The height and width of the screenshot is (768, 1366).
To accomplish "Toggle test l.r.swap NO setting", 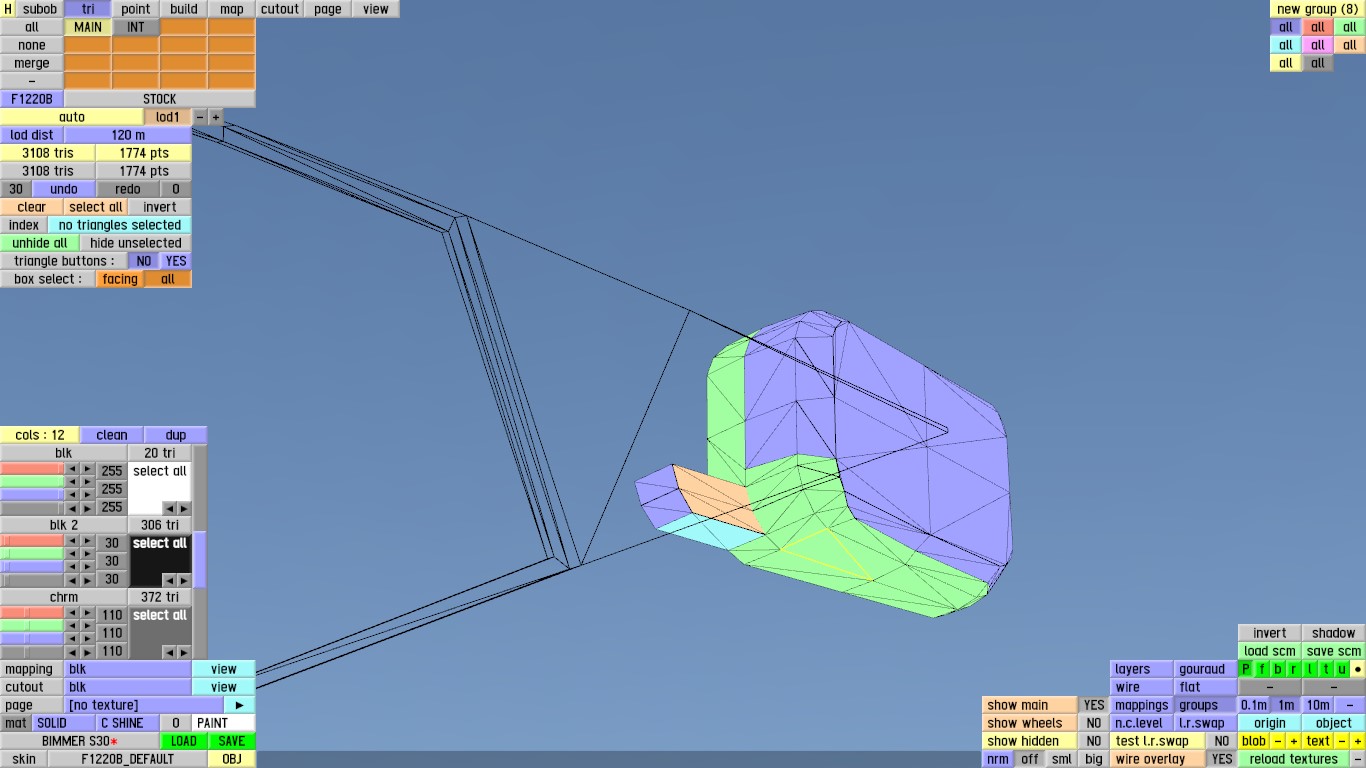I will point(1222,741).
